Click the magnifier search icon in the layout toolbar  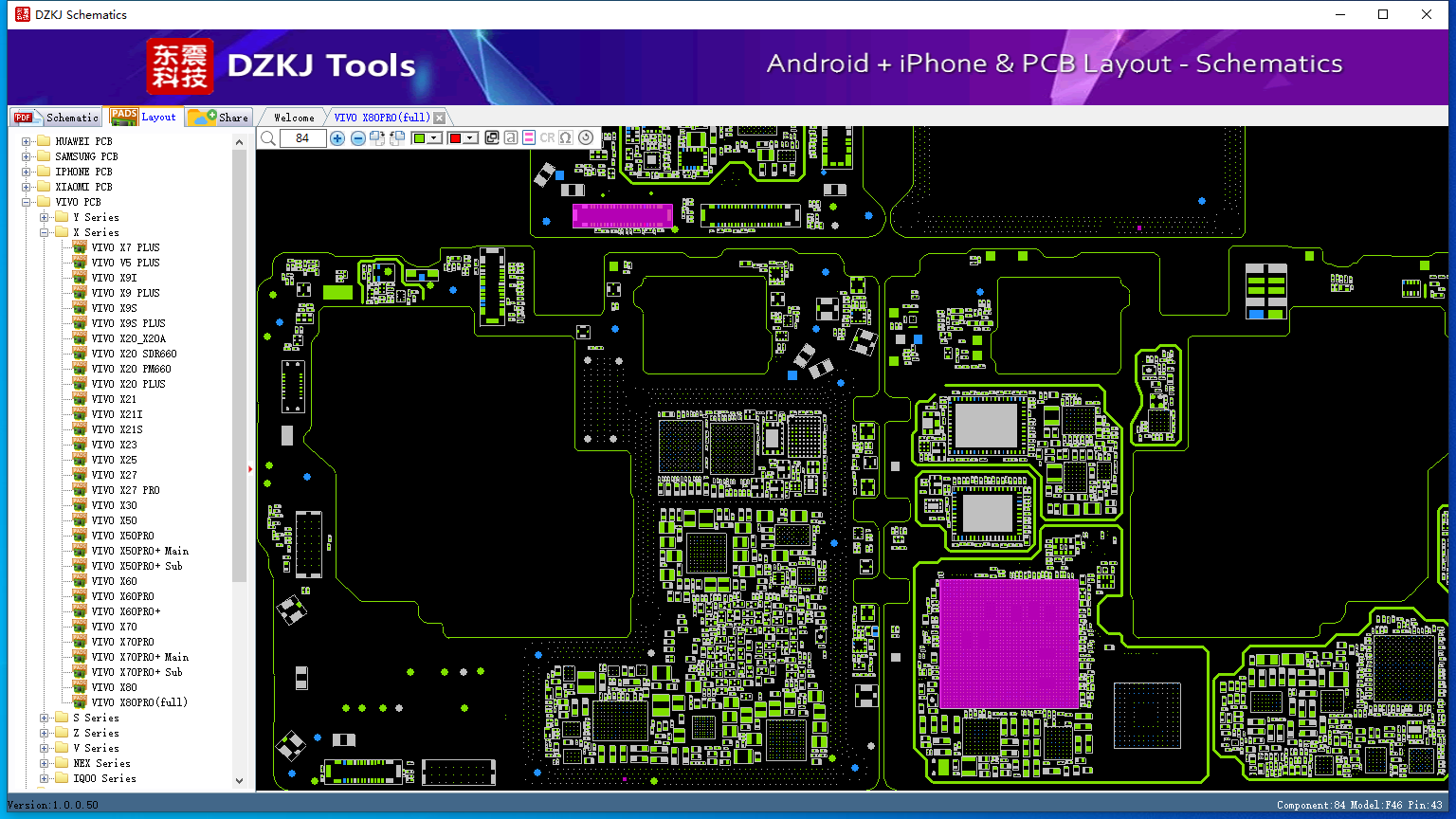point(268,138)
